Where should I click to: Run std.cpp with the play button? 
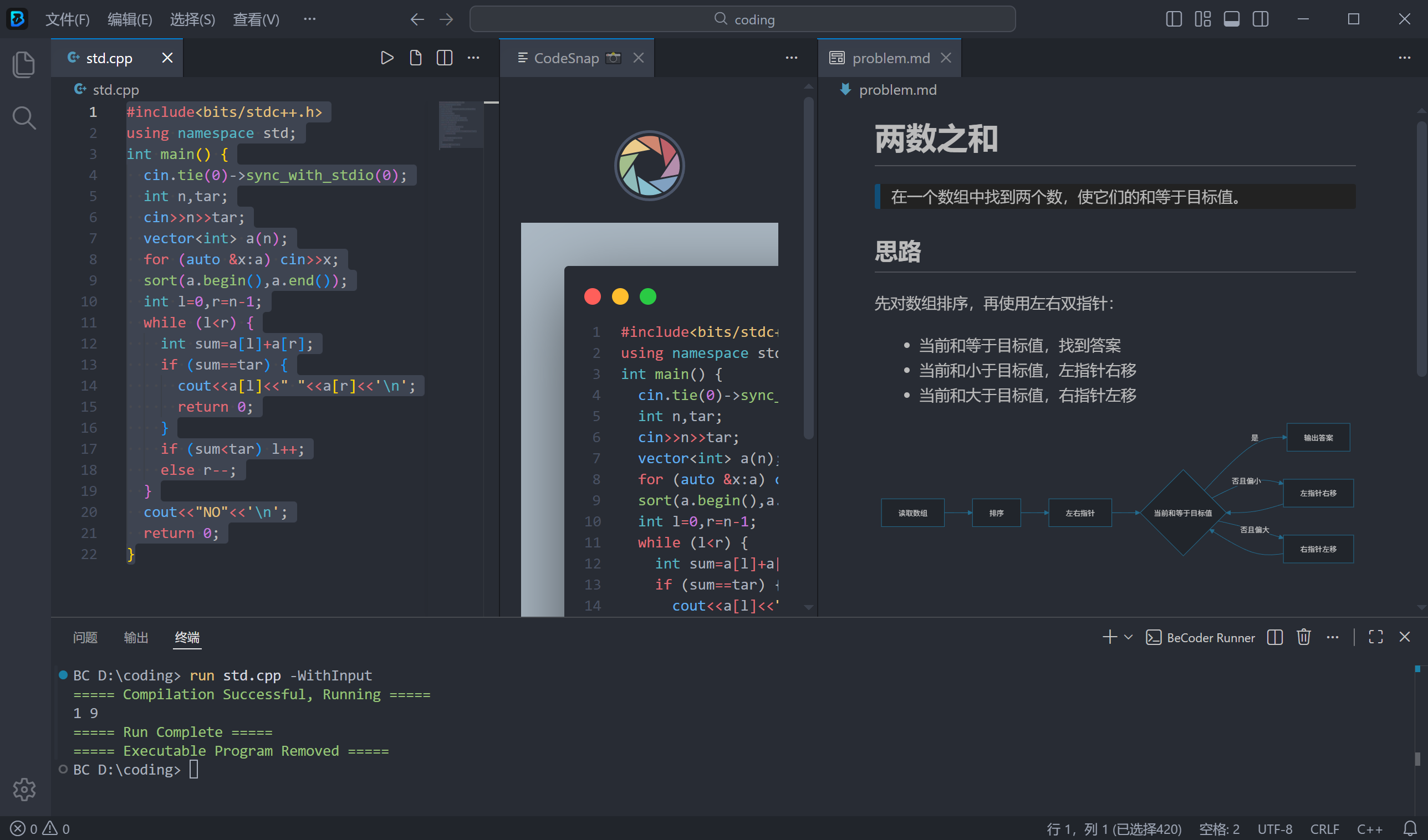pos(387,58)
